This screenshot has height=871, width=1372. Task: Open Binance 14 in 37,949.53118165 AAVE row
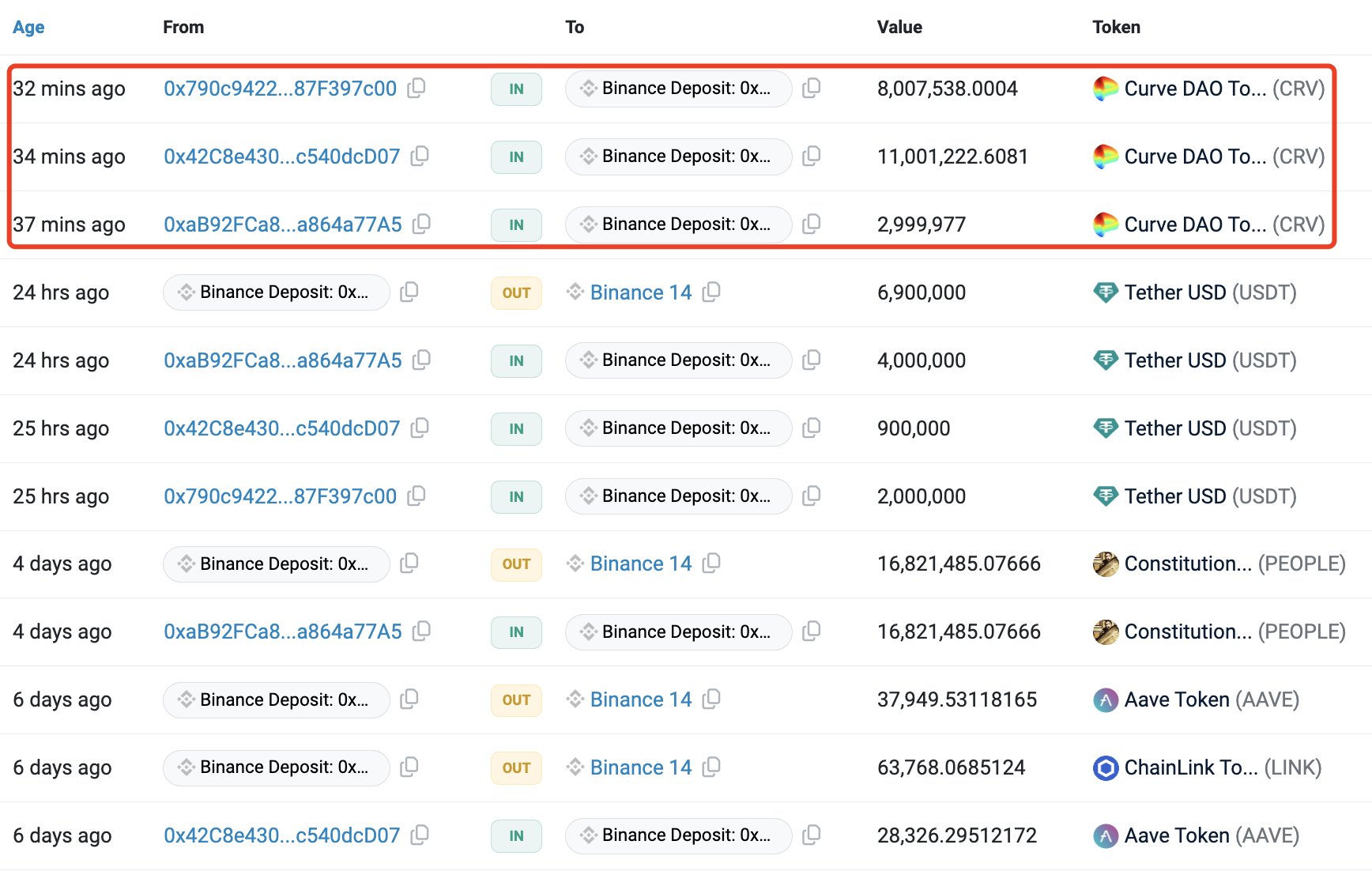point(641,699)
